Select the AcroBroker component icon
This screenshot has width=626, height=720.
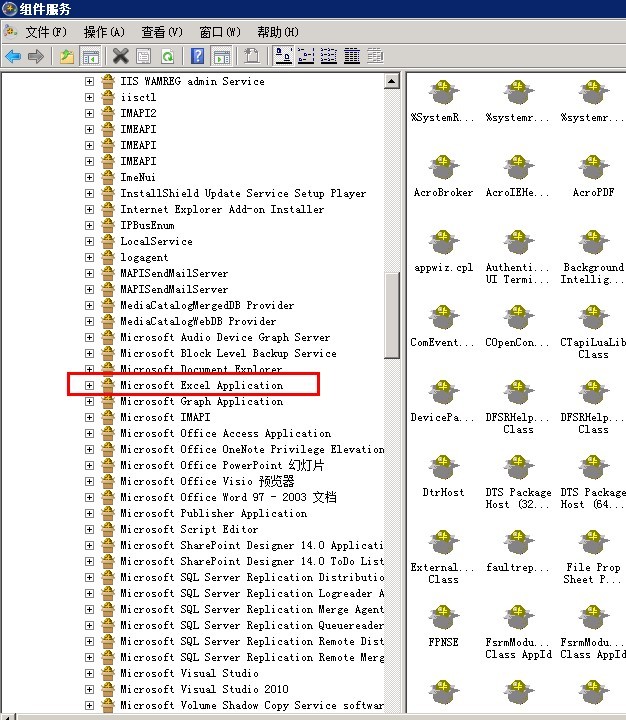(x=442, y=170)
